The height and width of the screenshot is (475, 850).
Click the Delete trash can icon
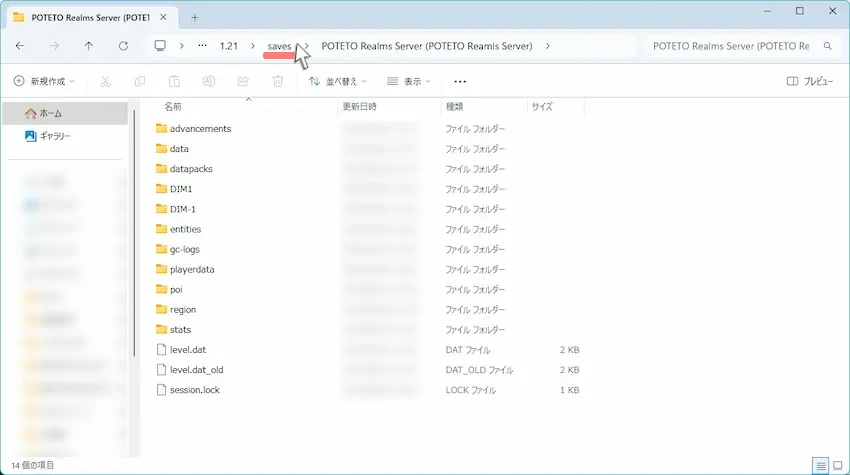click(x=278, y=81)
